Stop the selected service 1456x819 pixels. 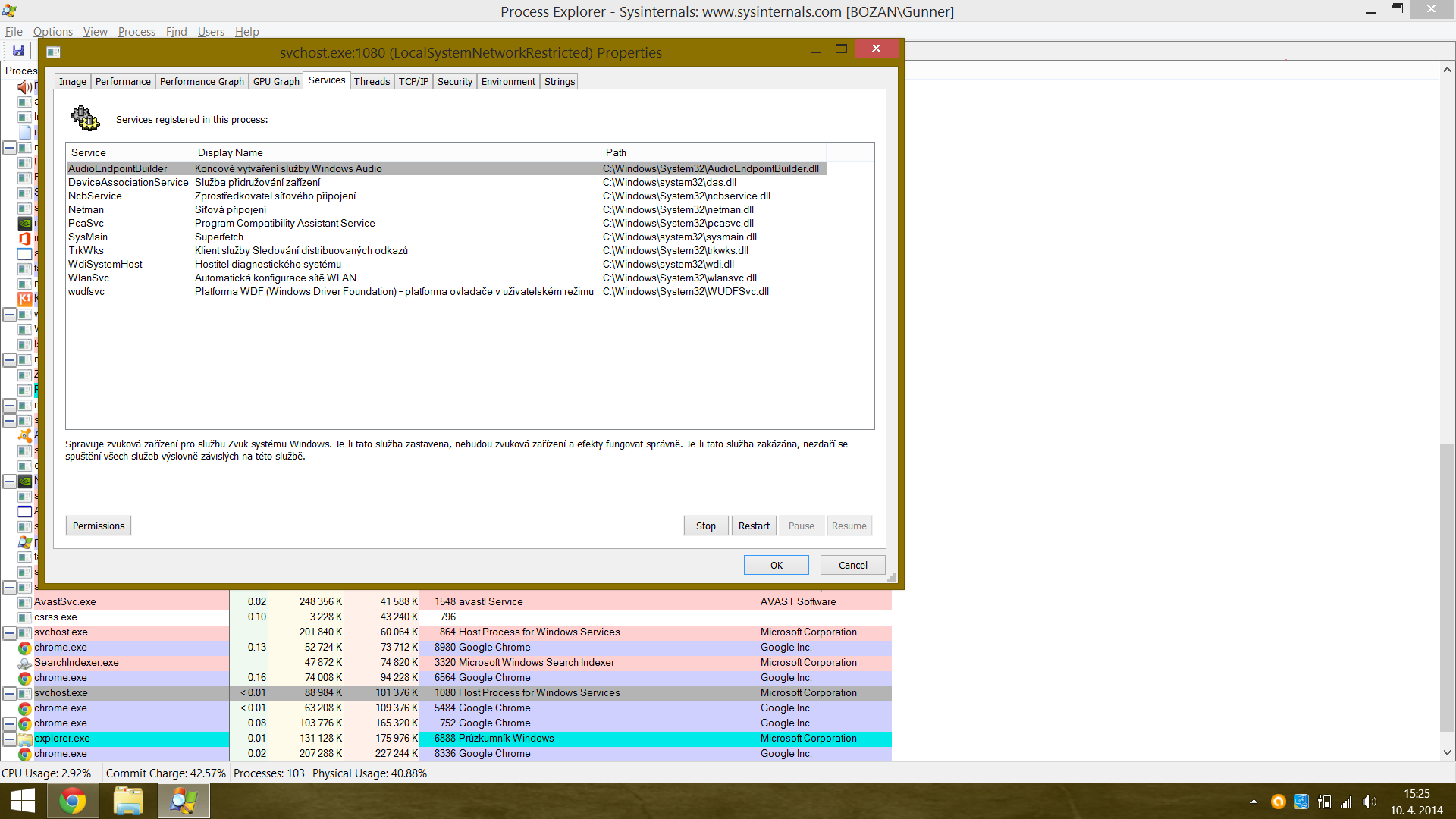click(x=706, y=526)
